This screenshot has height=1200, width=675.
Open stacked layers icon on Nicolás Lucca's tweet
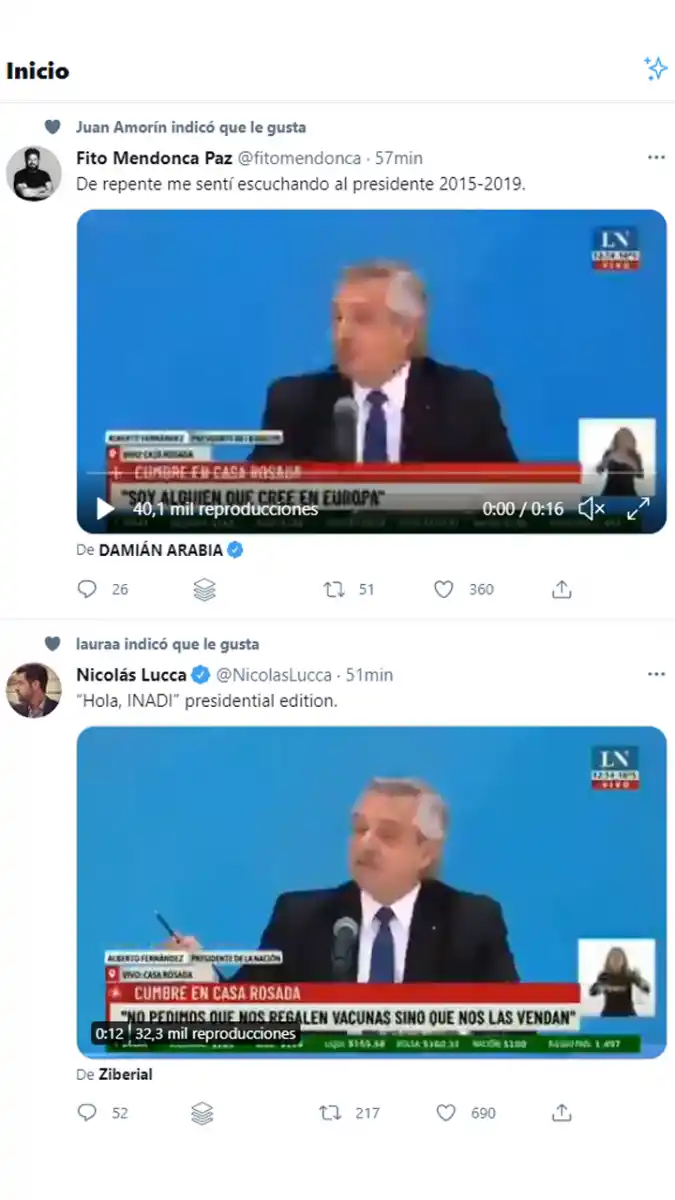pyautogui.click(x=203, y=1113)
